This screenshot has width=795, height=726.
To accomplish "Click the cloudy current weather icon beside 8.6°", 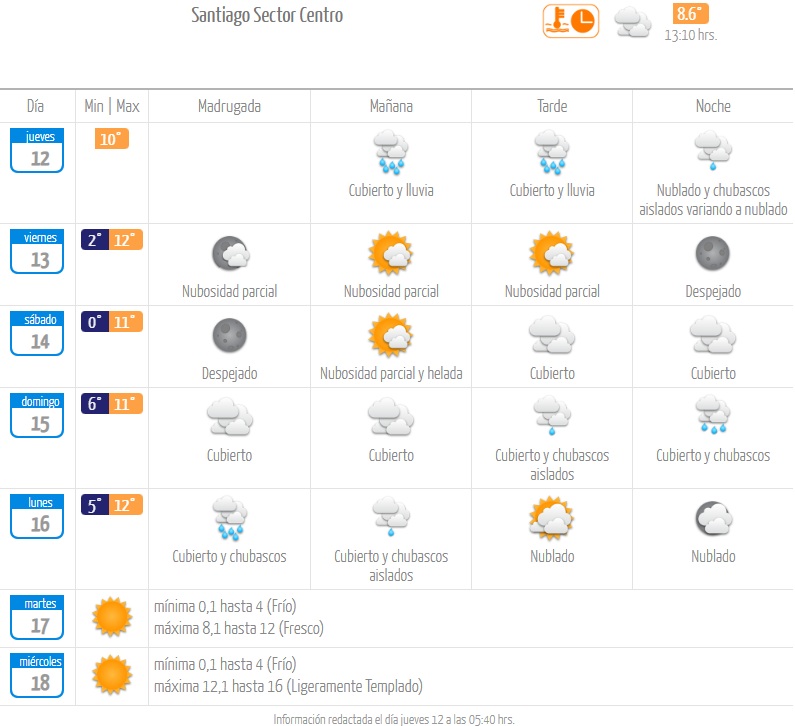I will point(632,23).
